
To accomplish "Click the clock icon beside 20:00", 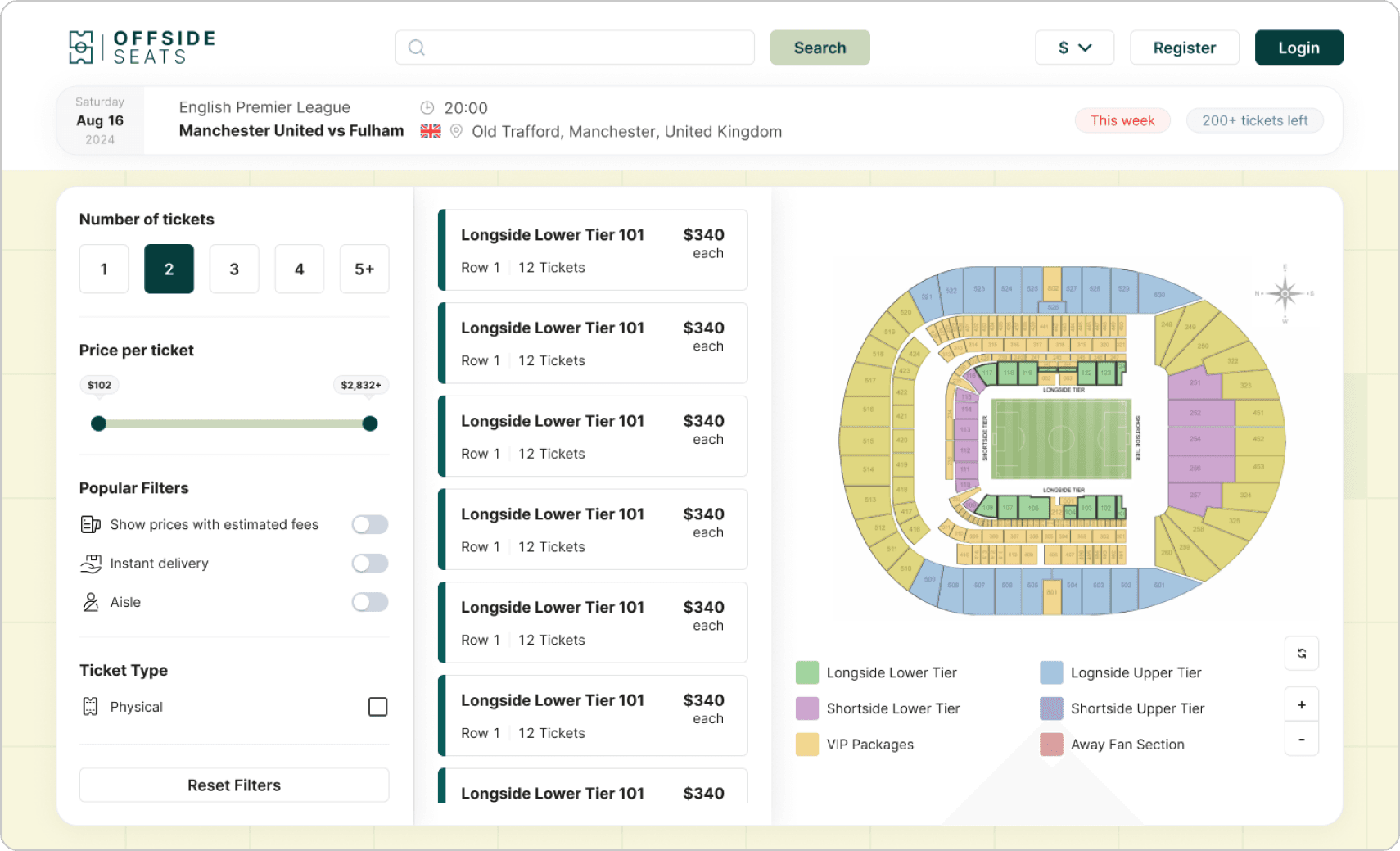I will click(x=427, y=107).
